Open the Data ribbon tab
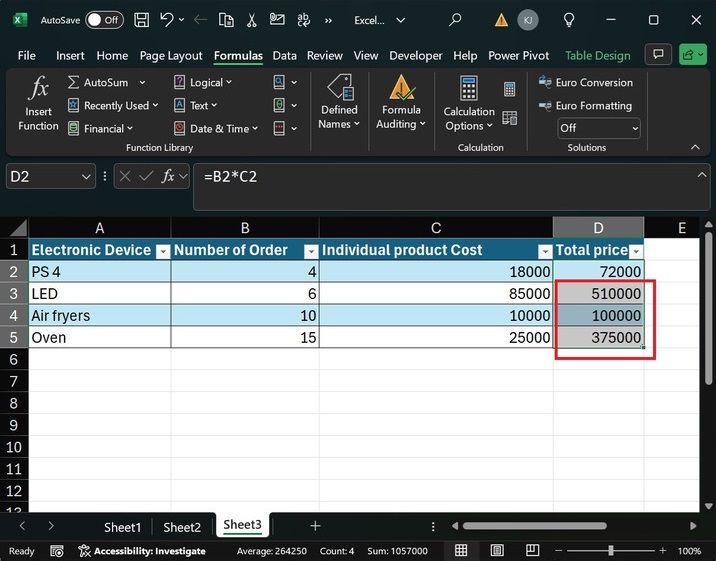The width and height of the screenshot is (716, 561). click(x=284, y=56)
